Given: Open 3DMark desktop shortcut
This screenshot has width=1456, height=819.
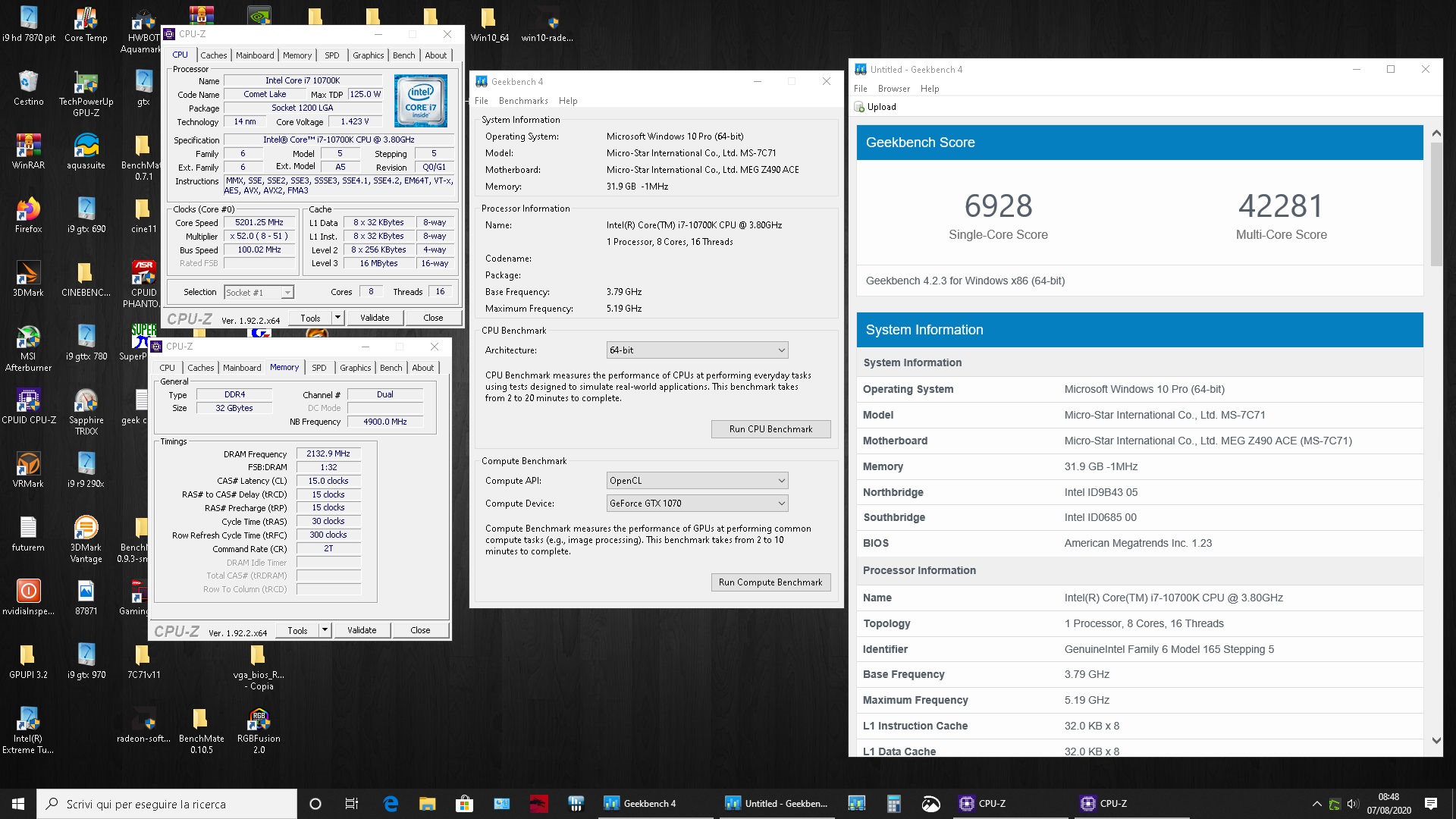Looking at the screenshot, I should pyautogui.click(x=28, y=279).
